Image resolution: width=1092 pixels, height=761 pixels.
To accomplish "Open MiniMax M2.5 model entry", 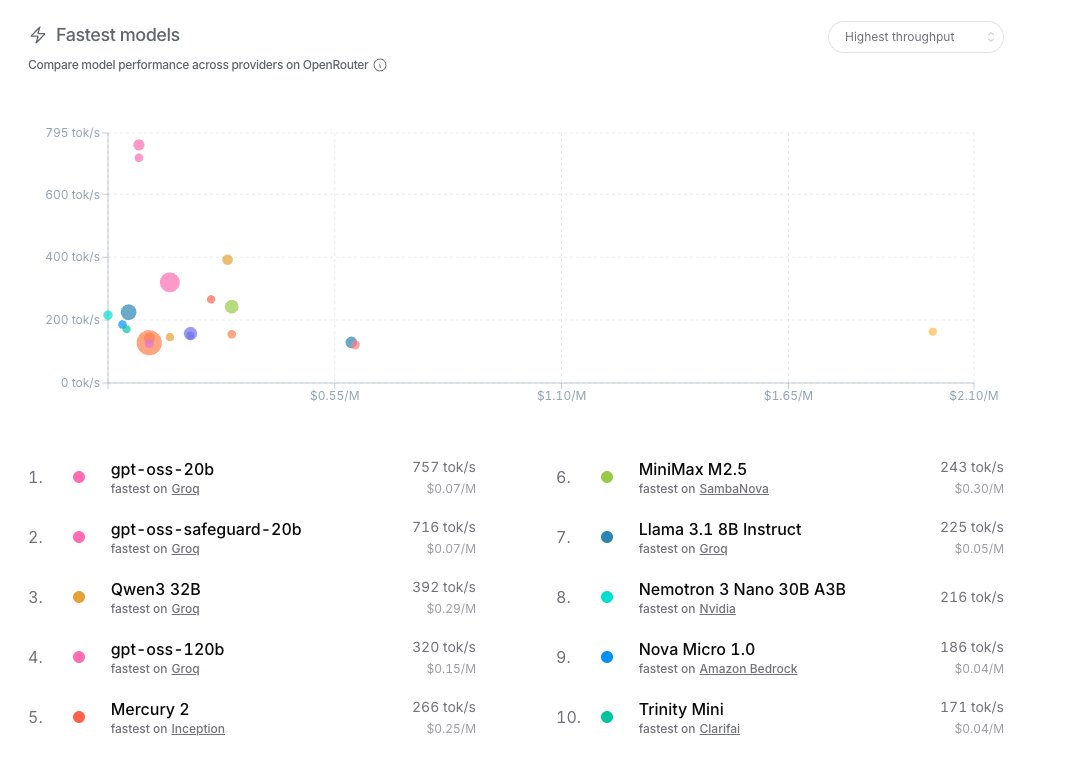I will coord(692,469).
